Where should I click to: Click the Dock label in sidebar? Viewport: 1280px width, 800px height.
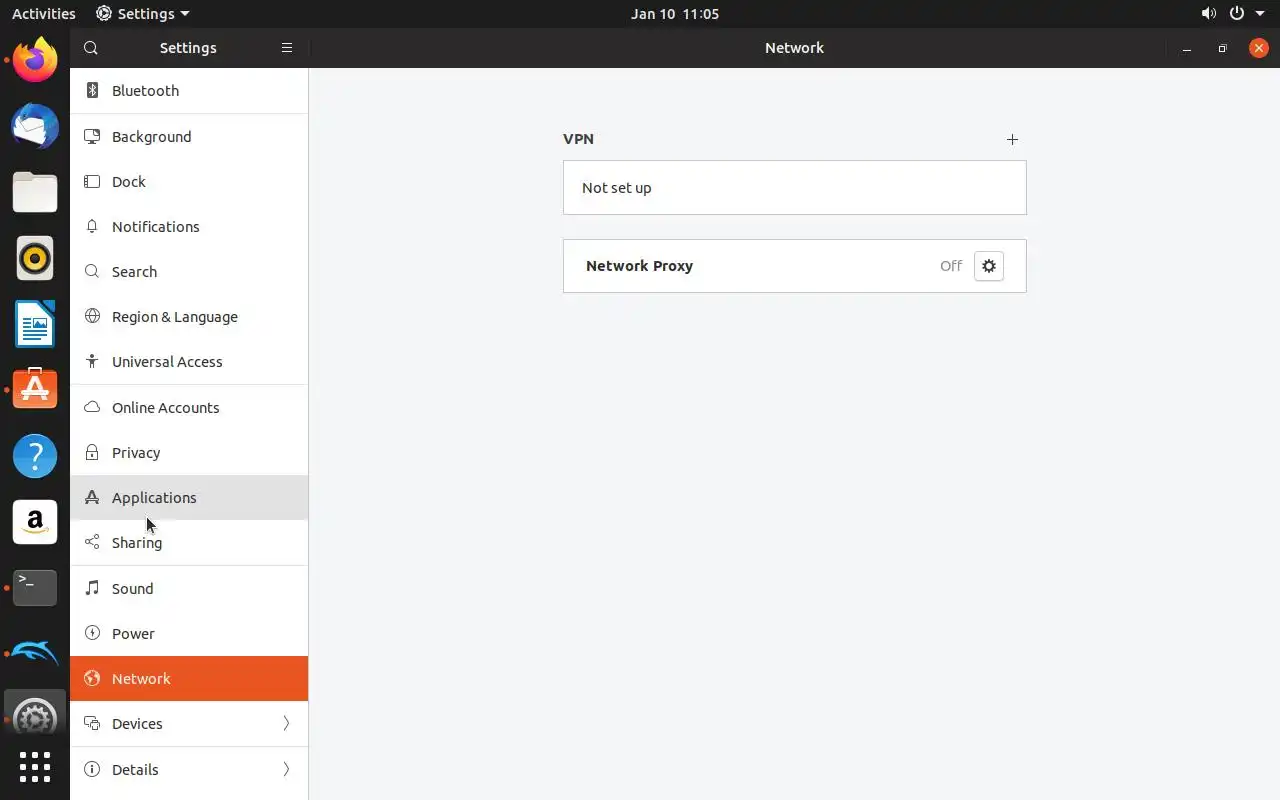[x=129, y=181]
